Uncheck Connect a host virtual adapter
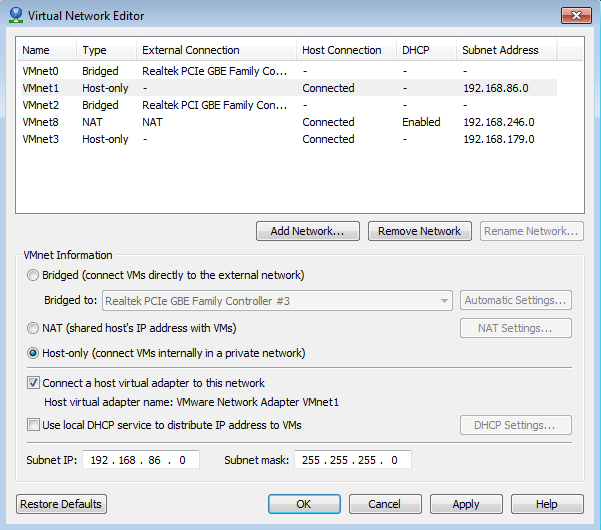The width and height of the screenshot is (601, 530). [35, 383]
